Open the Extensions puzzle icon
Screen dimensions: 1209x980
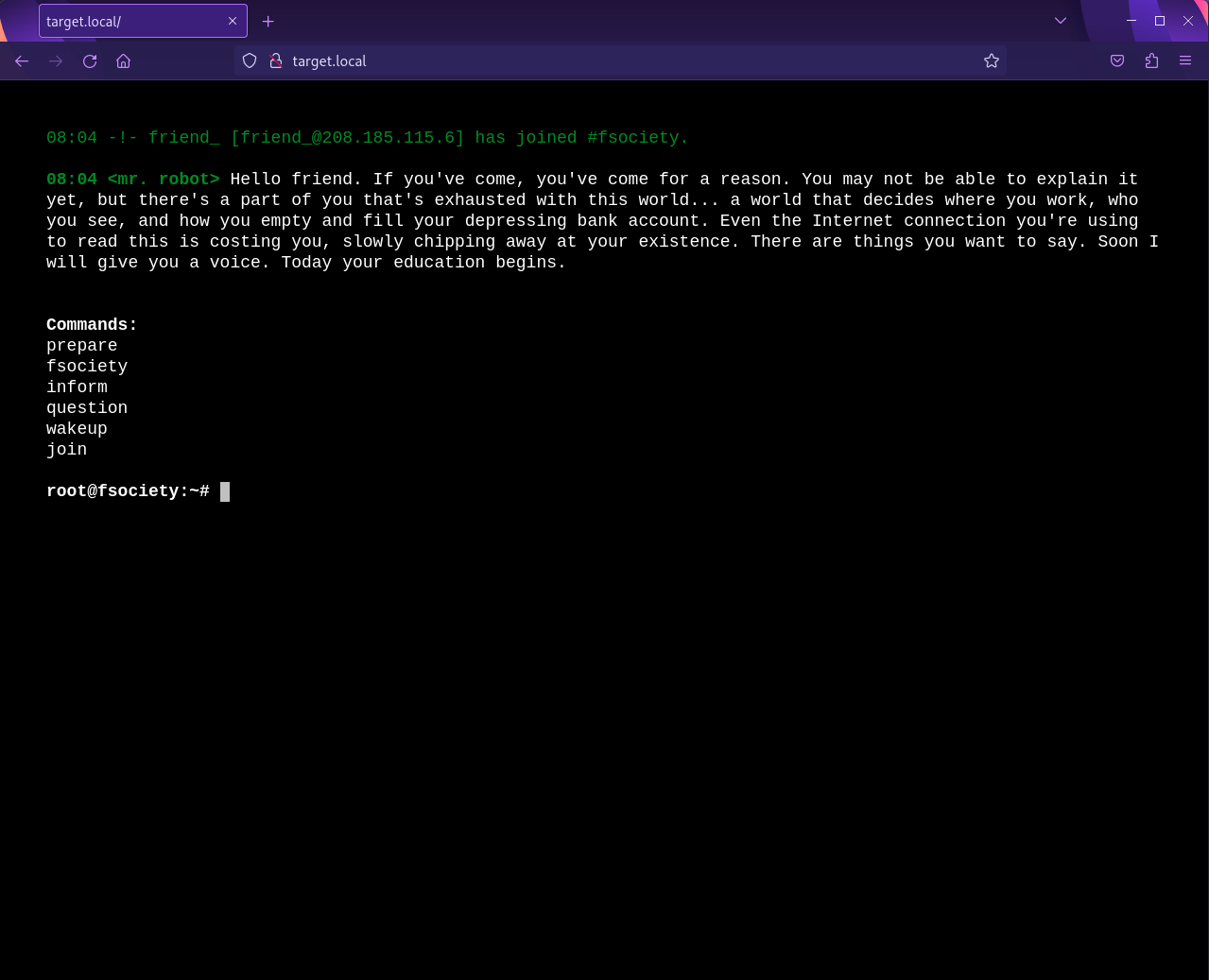pos(1151,61)
